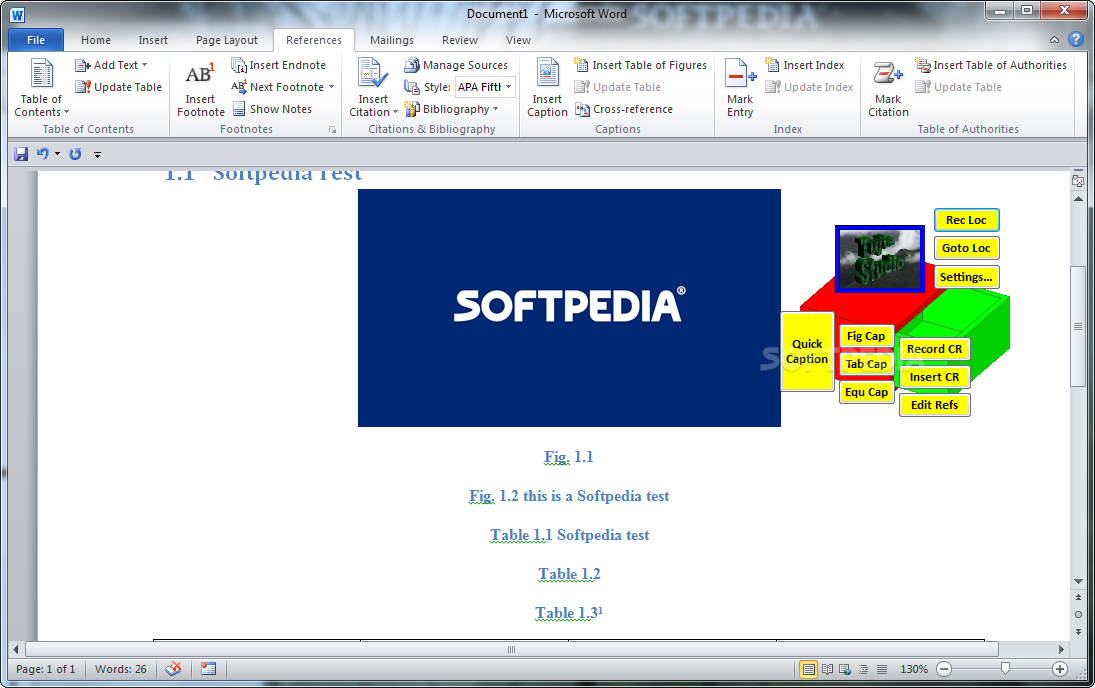1095x688 pixels.
Task: Switch to the View tab
Action: click(518, 40)
